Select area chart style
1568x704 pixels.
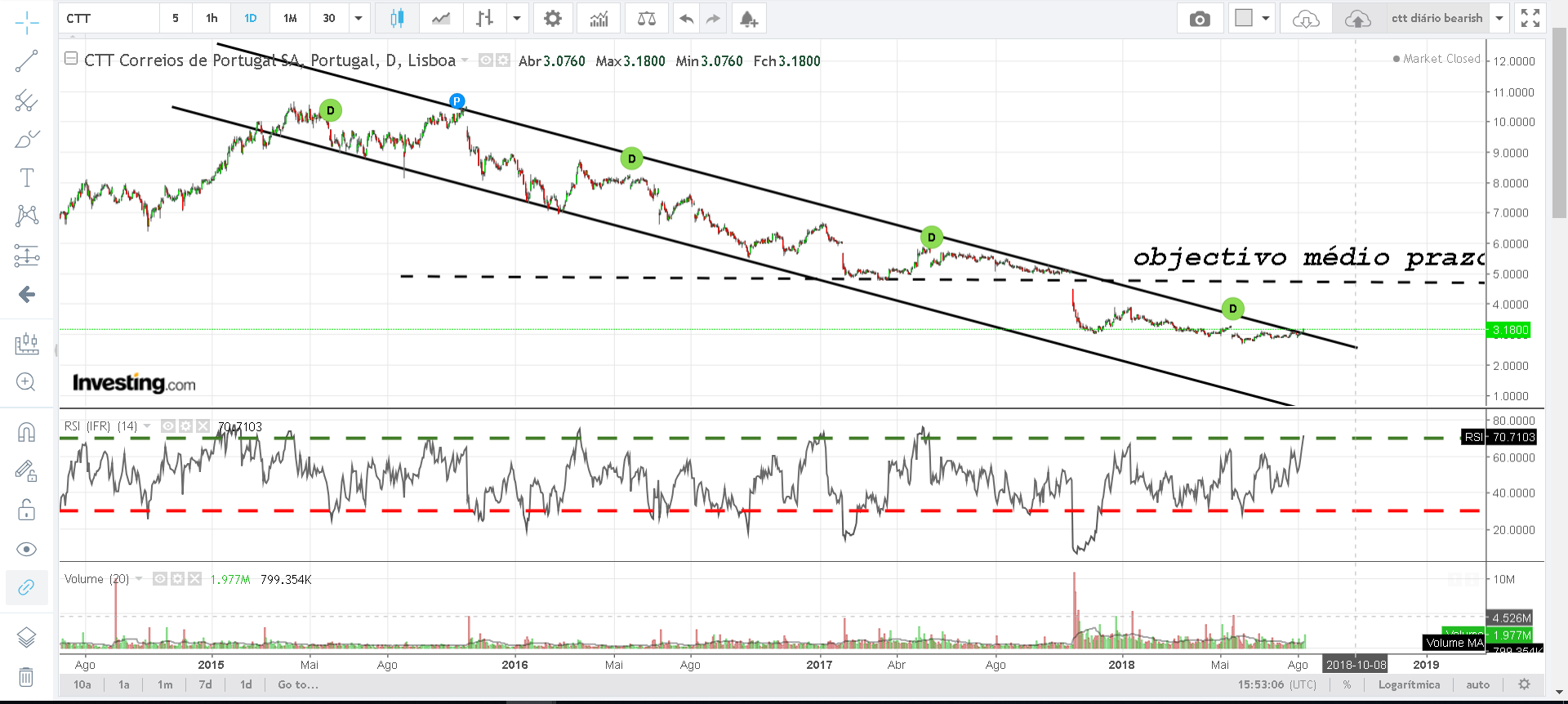pyautogui.click(x=441, y=18)
